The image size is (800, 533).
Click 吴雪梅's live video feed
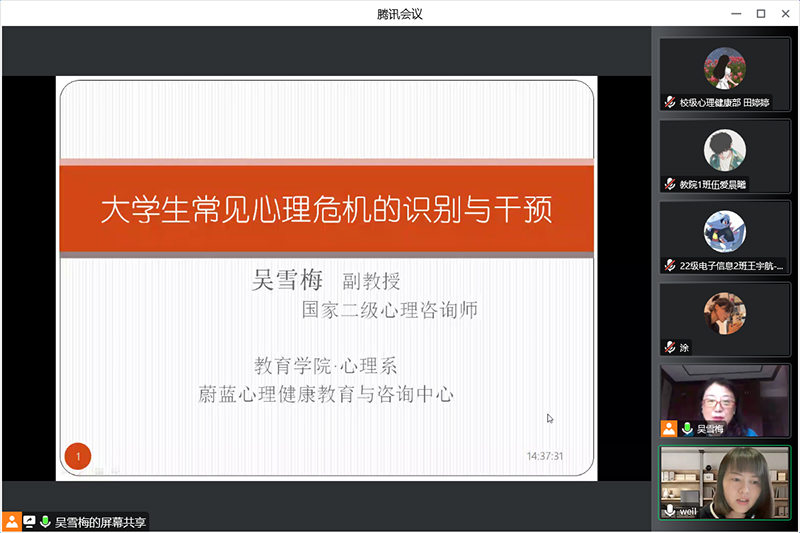(724, 395)
